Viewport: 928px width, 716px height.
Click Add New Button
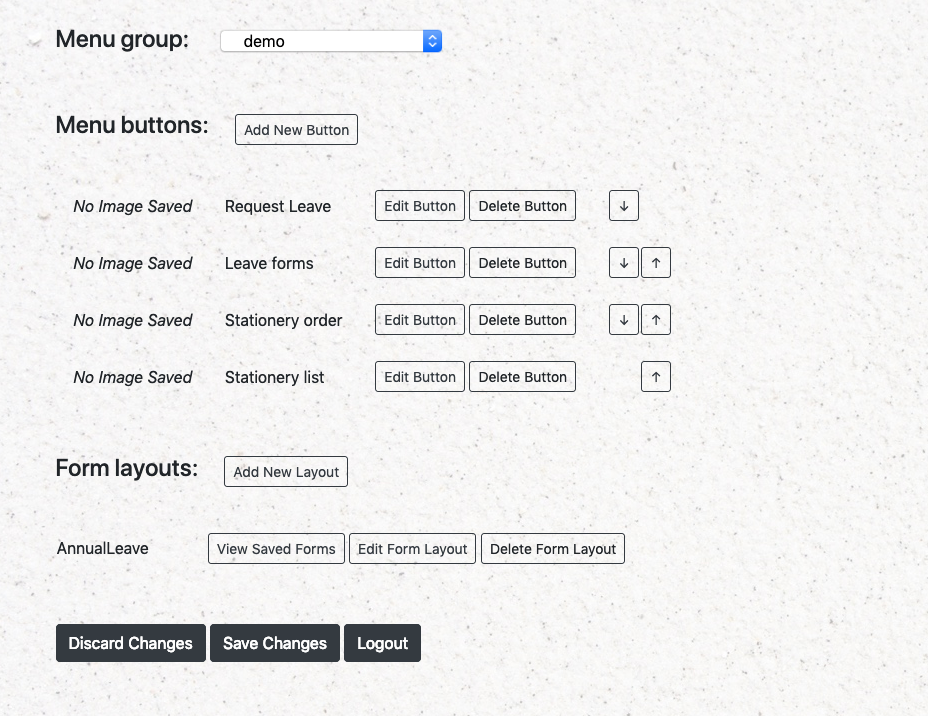296,130
